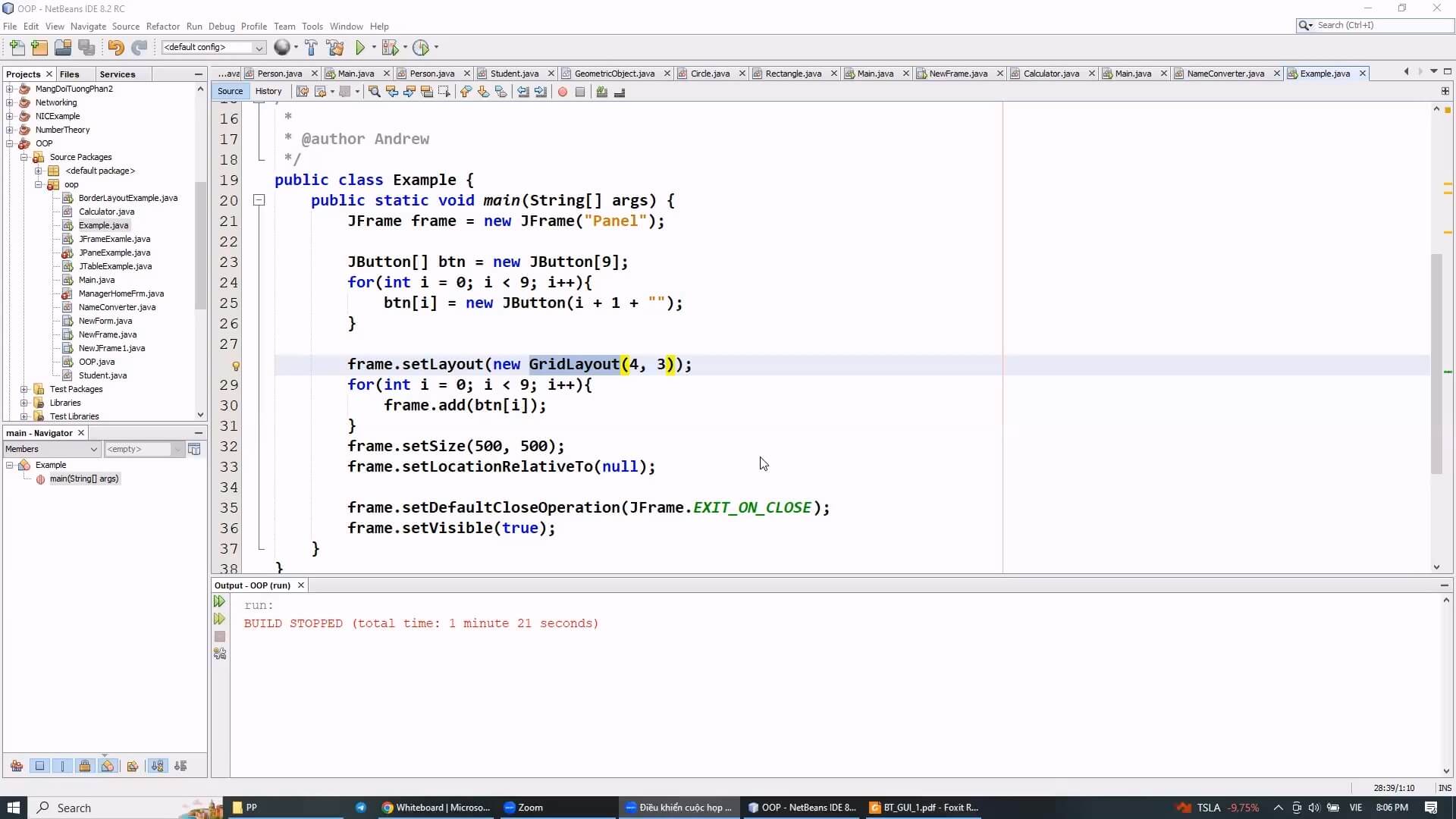Viewport: 1456px width, 819px height.
Task: Expand the Test Packages node
Action: (24, 389)
